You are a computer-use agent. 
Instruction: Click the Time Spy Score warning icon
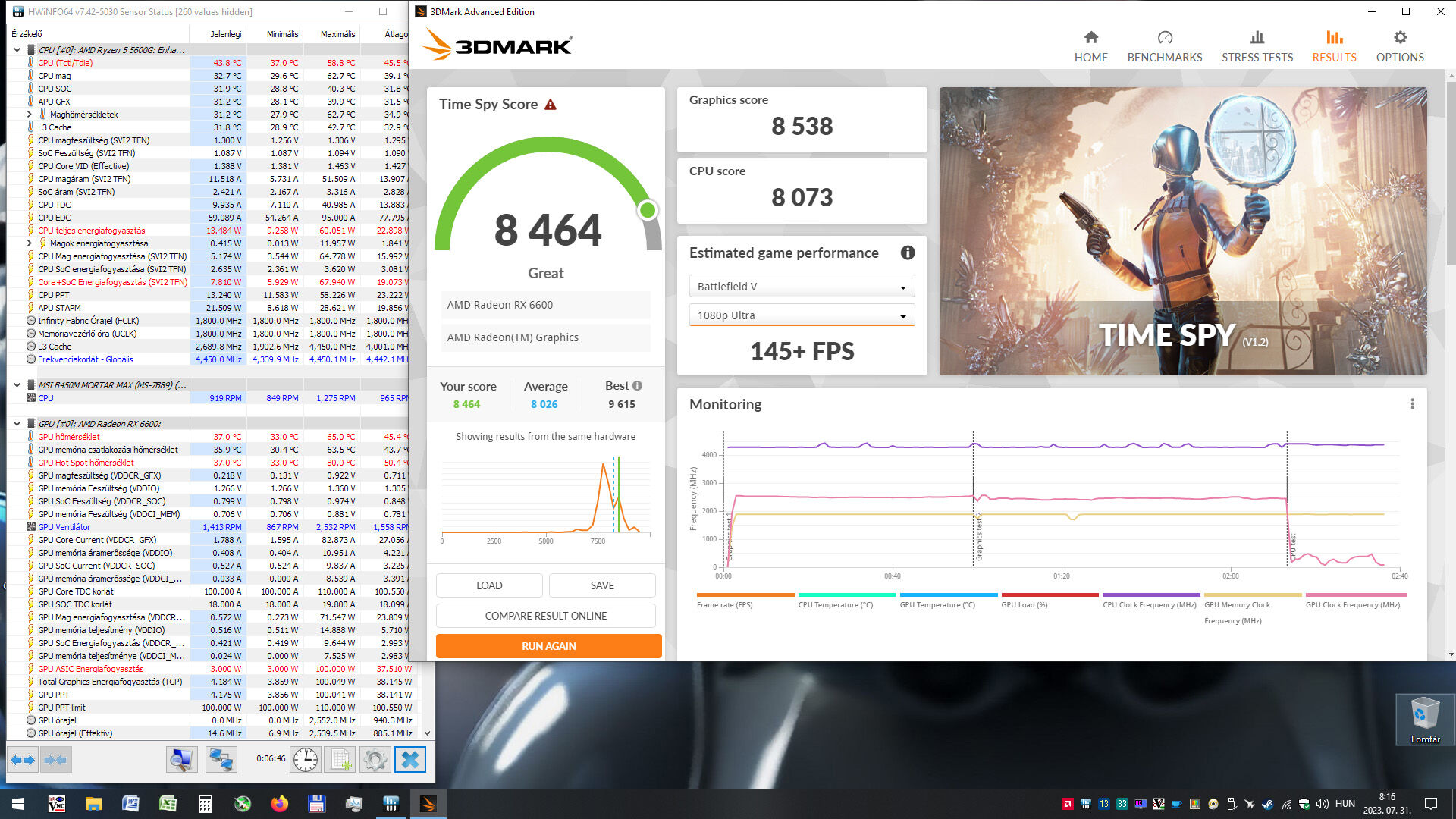pyautogui.click(x=551, y=105)
